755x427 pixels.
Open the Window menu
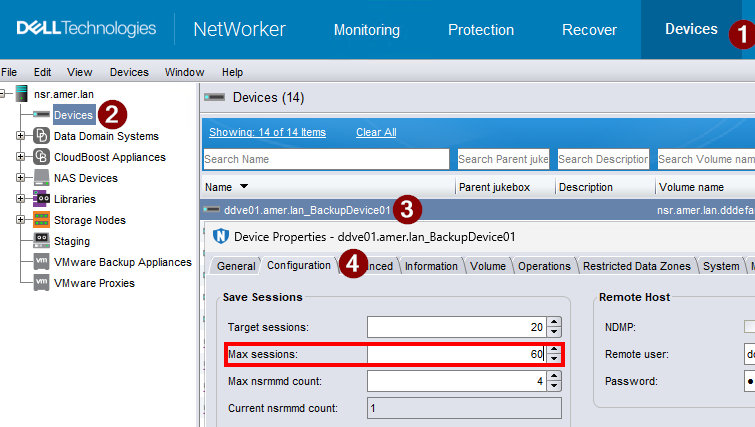(x=184, y=72)
